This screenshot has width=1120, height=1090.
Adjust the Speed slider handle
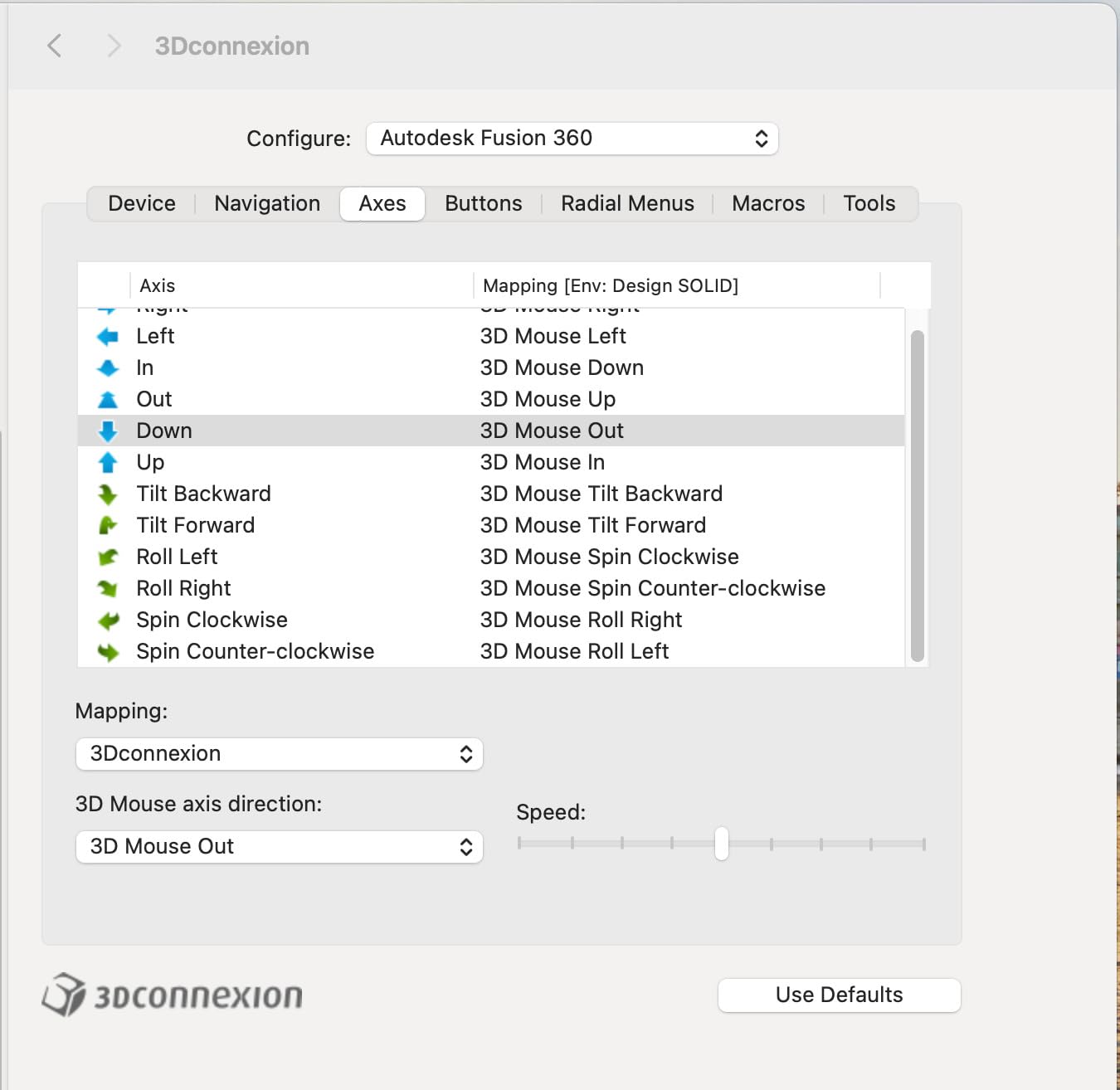click(722, 844)
